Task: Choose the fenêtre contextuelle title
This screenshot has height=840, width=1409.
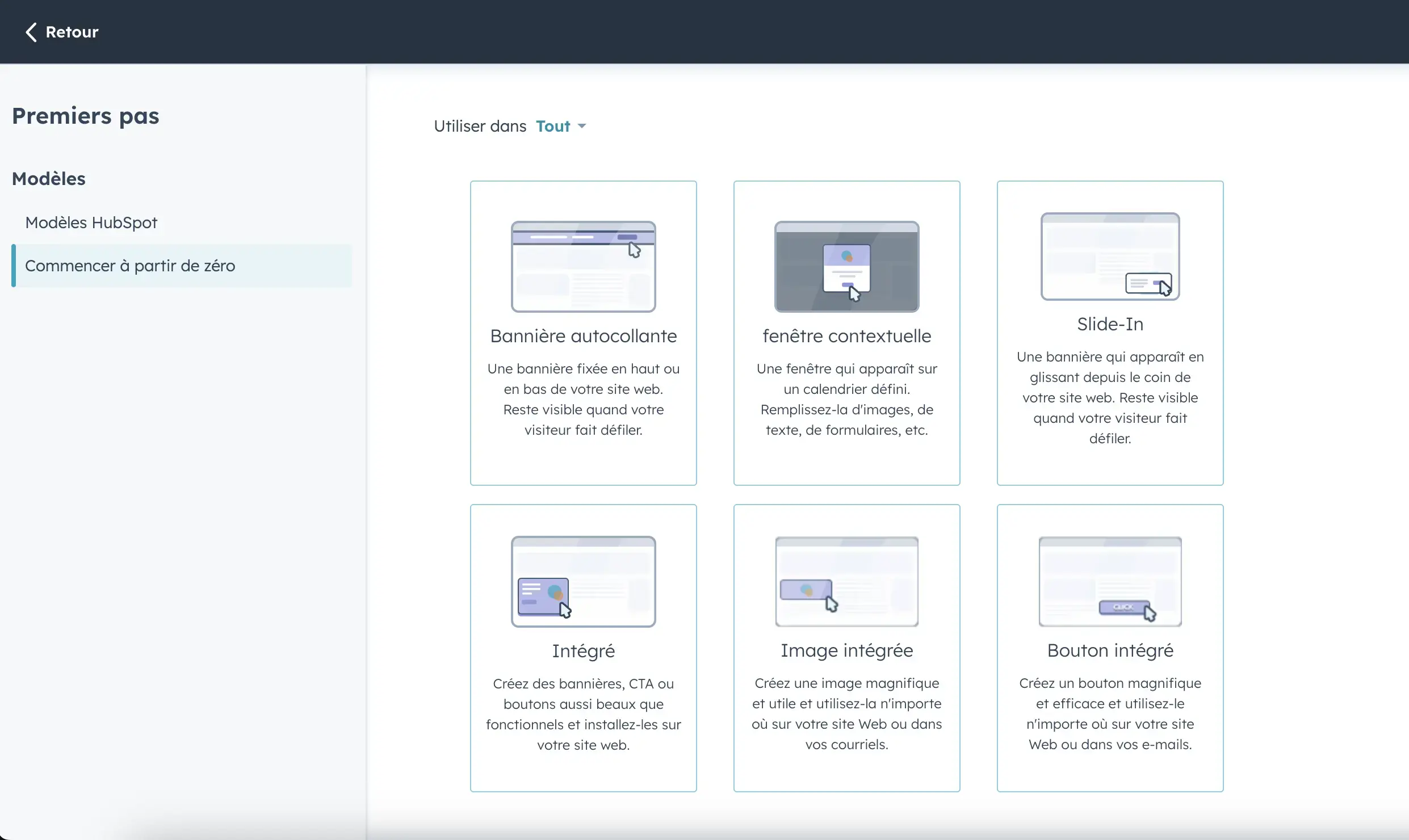Action: (846, 336)
